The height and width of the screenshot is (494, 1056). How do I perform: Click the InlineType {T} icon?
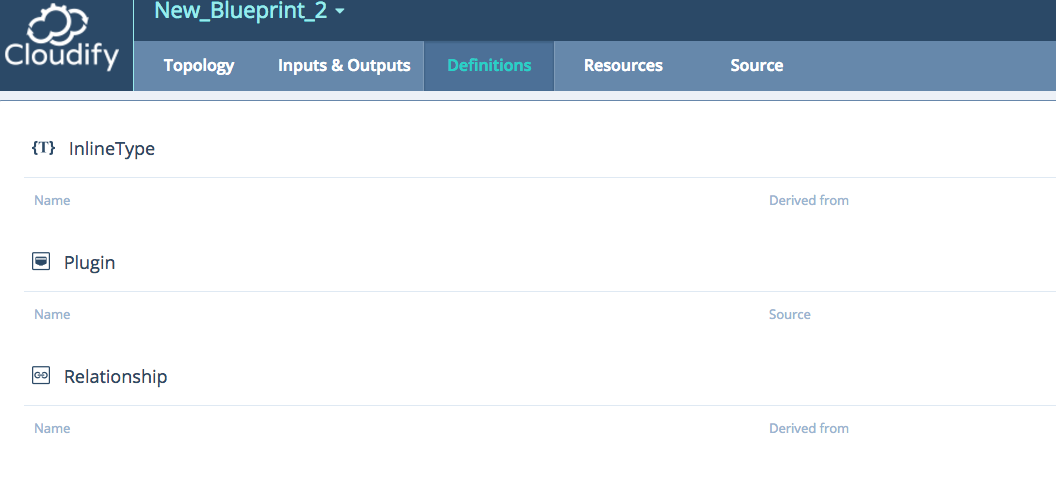click(43, 148)
